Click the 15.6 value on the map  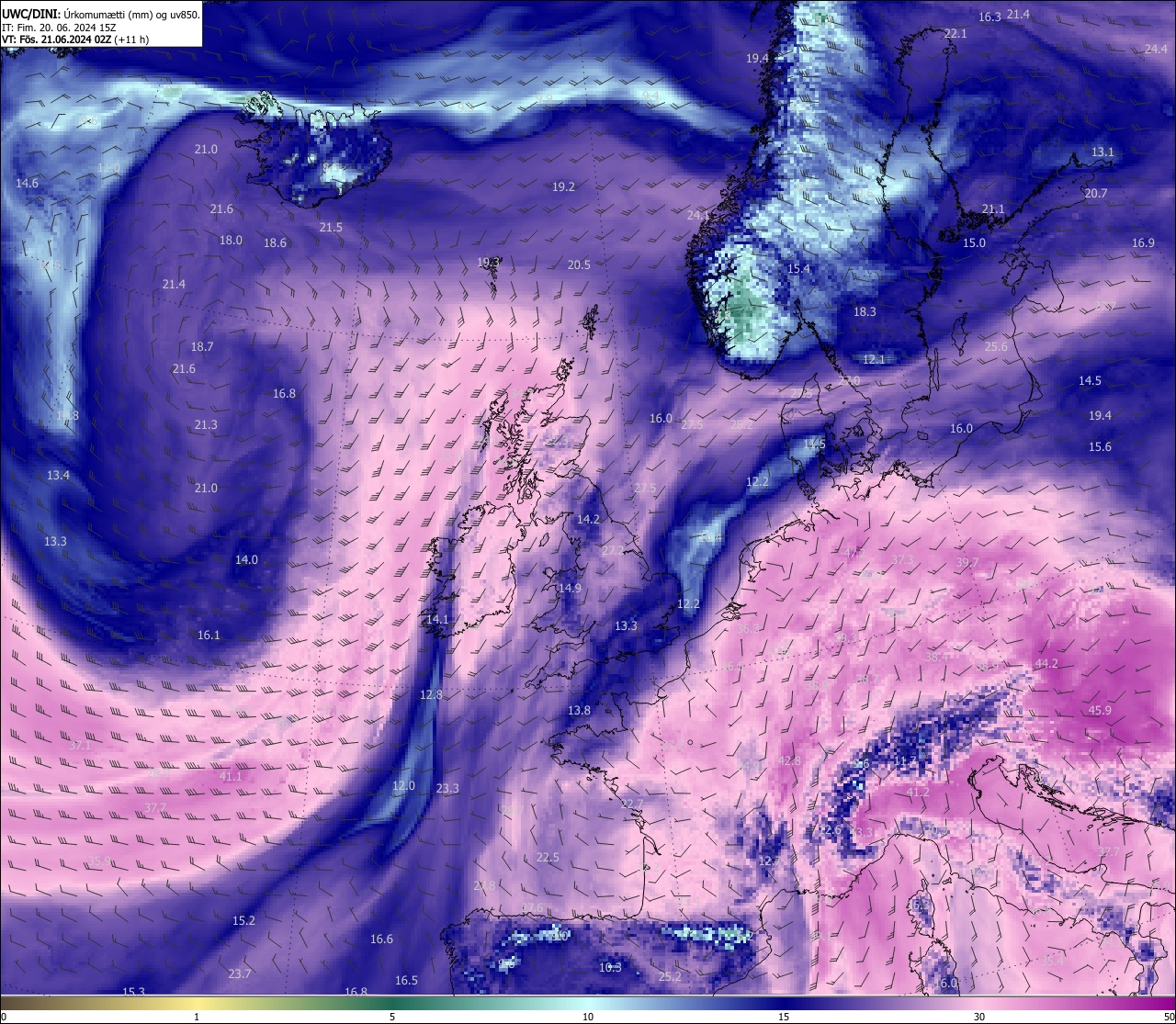tap(1100, 446)
